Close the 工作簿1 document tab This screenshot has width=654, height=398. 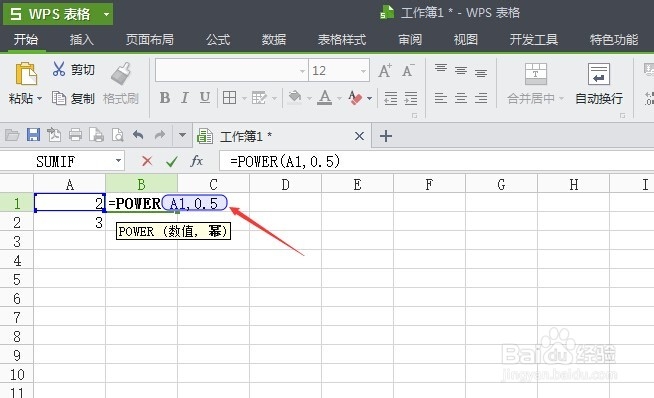click(359, 136)
